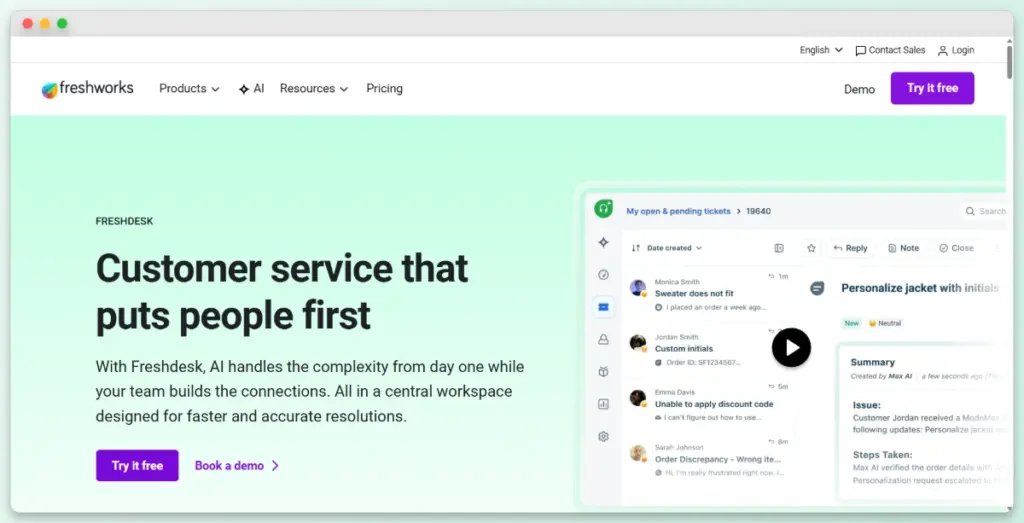Follow the Book a demo link

tap(236, 466)
